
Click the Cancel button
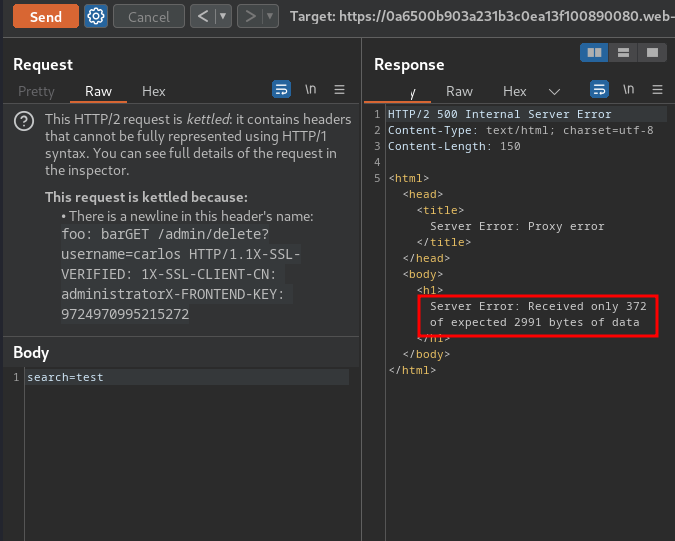[149, 16]
